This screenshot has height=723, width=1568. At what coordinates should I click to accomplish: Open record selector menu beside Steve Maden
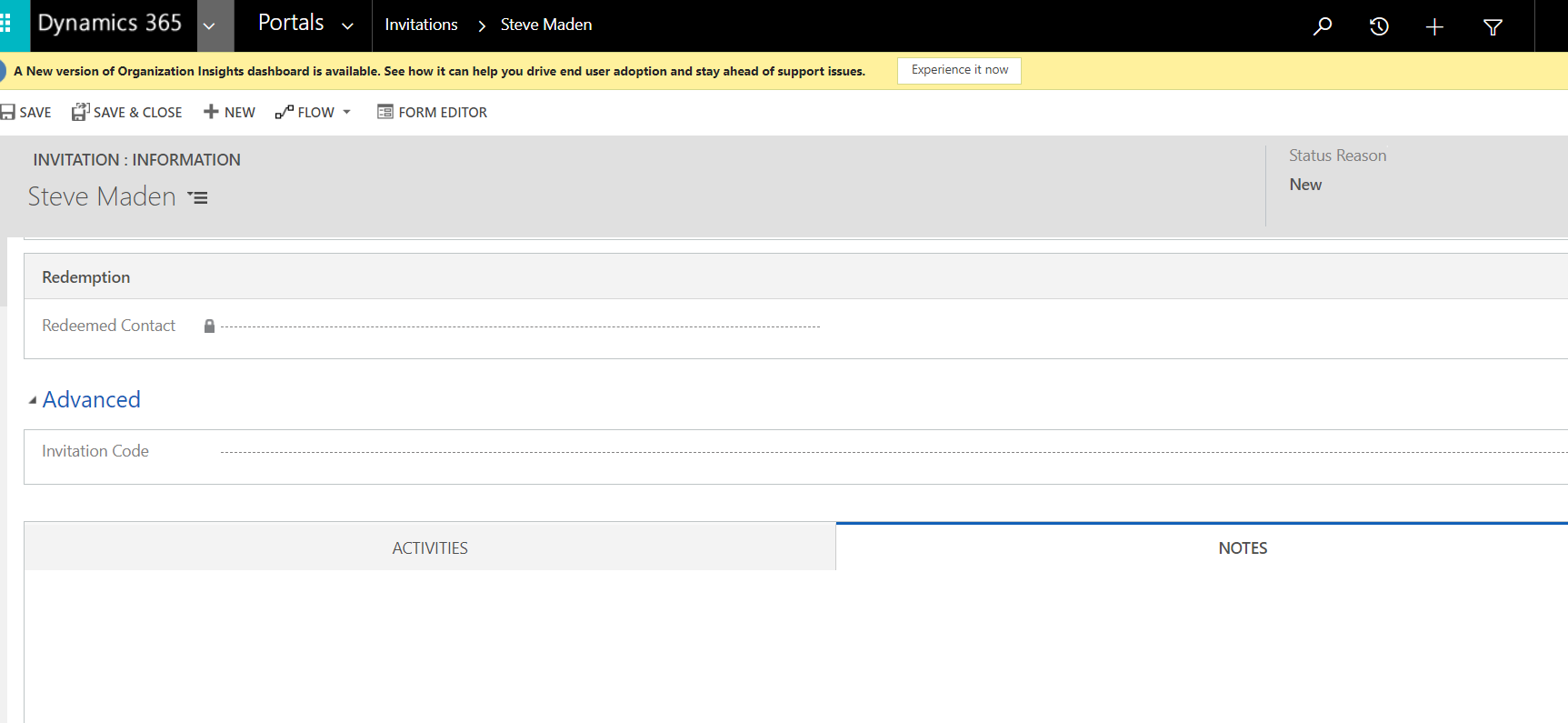click(197, 197)
